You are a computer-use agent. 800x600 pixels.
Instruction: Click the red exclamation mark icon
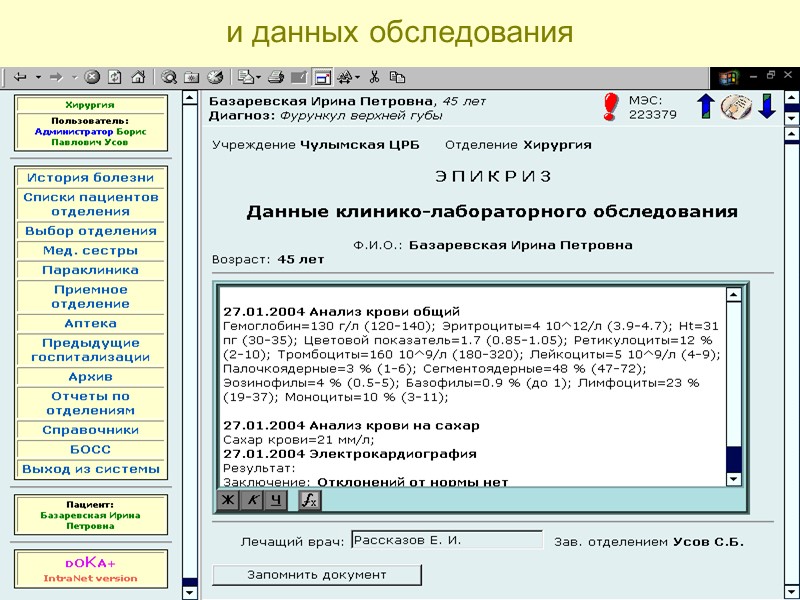[x=610, y=107]
